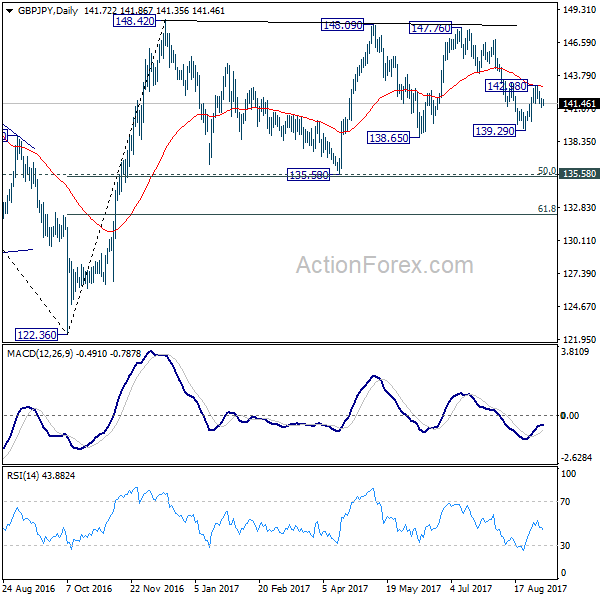Viewport: 600px width, 600px height.
Task: Click the RSI 30 level label
Action: (x=565, y=546)
